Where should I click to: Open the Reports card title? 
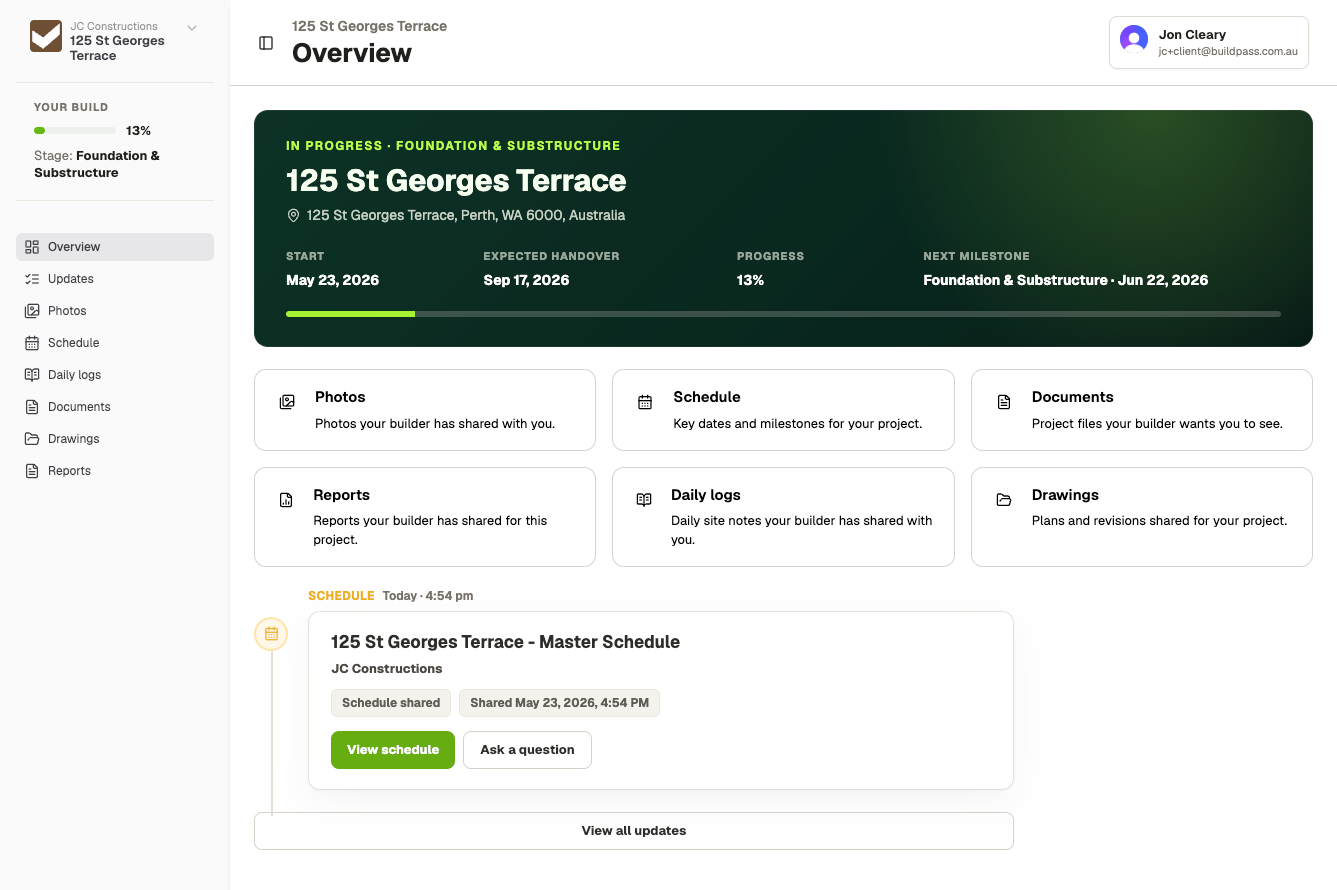click(341, 495)
